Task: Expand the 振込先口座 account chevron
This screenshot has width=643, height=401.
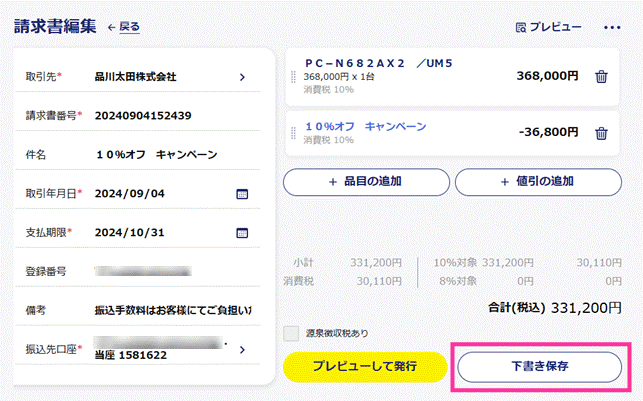Action: (242, 350)
